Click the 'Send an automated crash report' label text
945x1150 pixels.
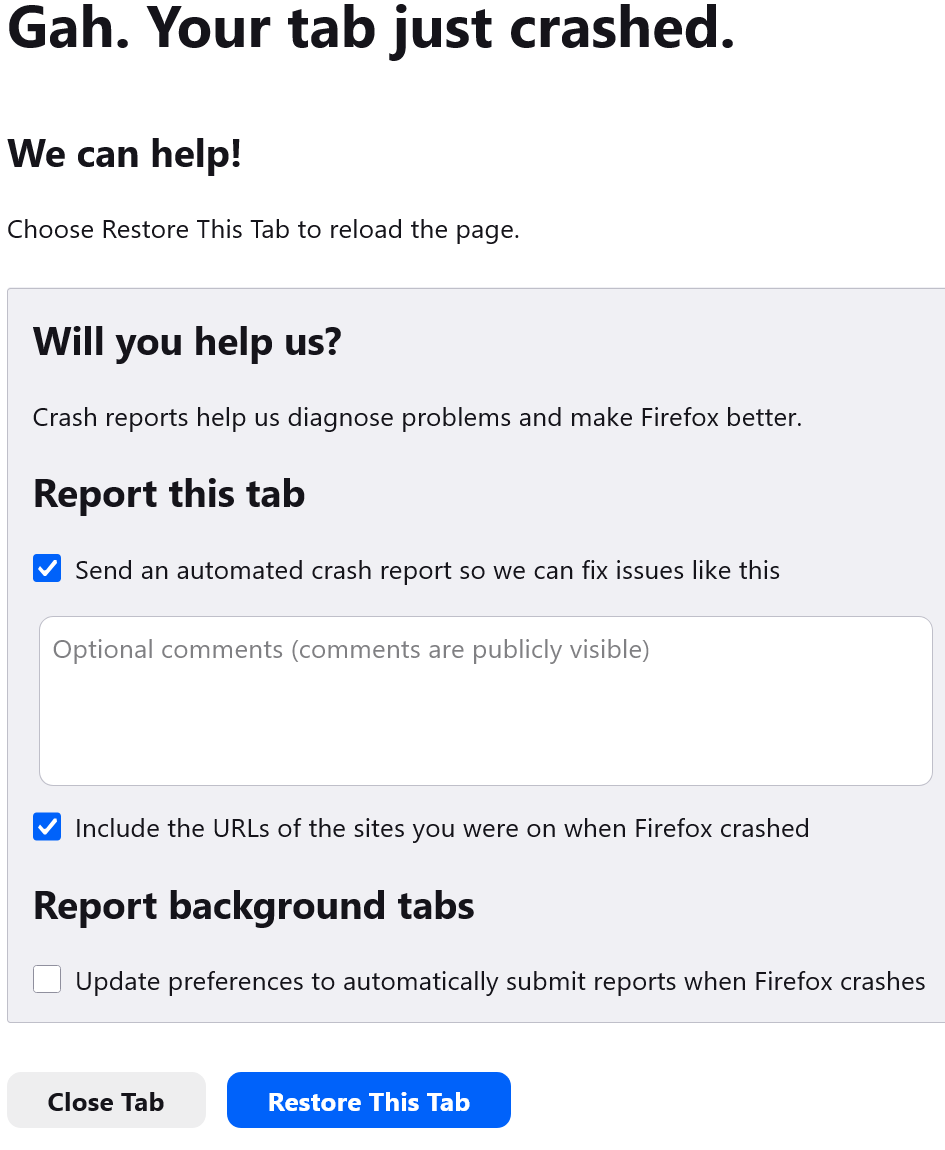point(427,571)
